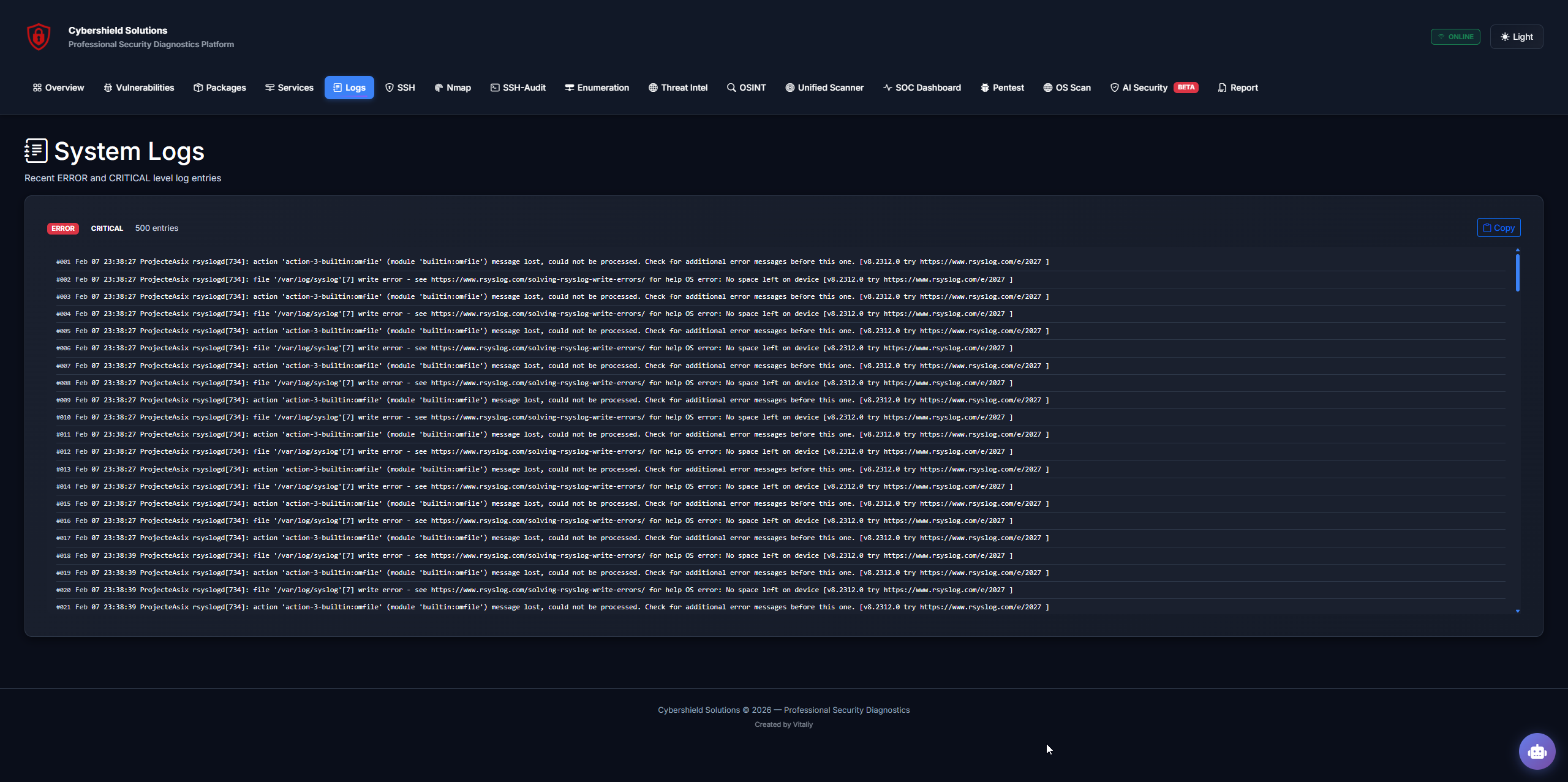The height and width of the screenshot is (782, 1568).
Task: Copy log entries with Copy button
Action: point(1499,228)
